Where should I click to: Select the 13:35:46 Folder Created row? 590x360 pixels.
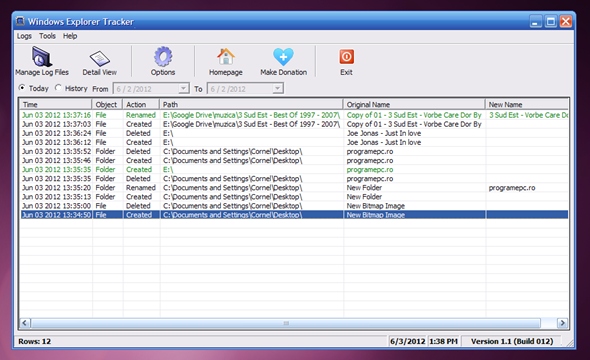click(294, 160)
